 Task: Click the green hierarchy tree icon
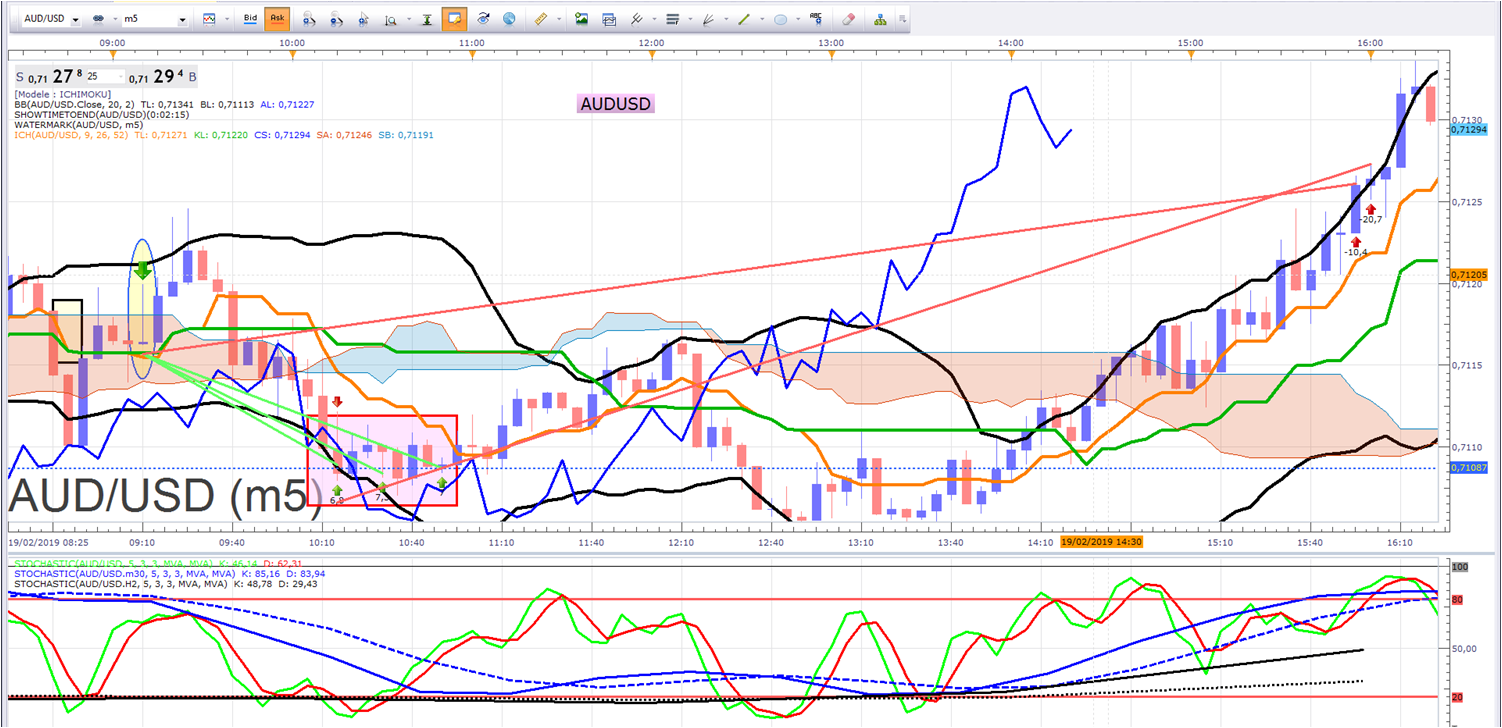pos(880,19)
